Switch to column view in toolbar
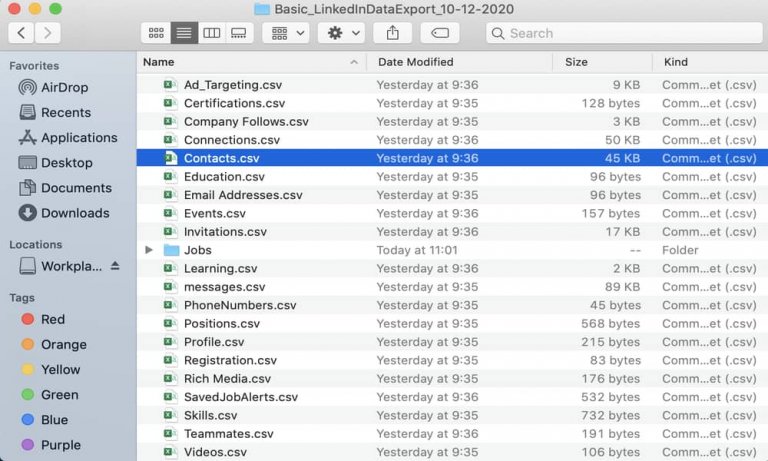The width and height of the screenshot is (768, 461). pos(211,33)
